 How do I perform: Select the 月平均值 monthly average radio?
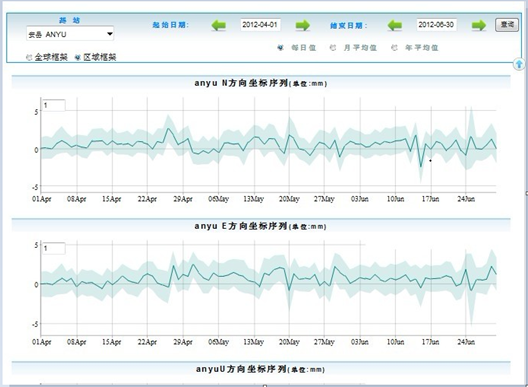pyautogui.click(x=333, y=48)
